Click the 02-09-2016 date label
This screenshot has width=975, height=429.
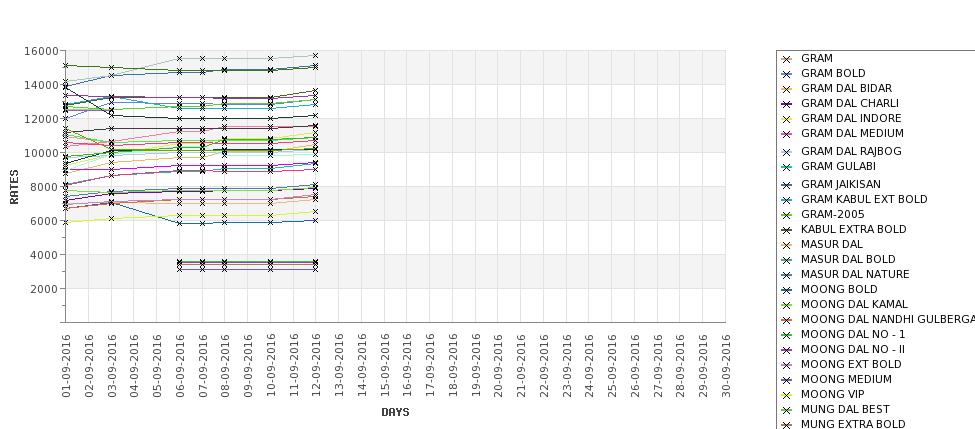[89, 366]
